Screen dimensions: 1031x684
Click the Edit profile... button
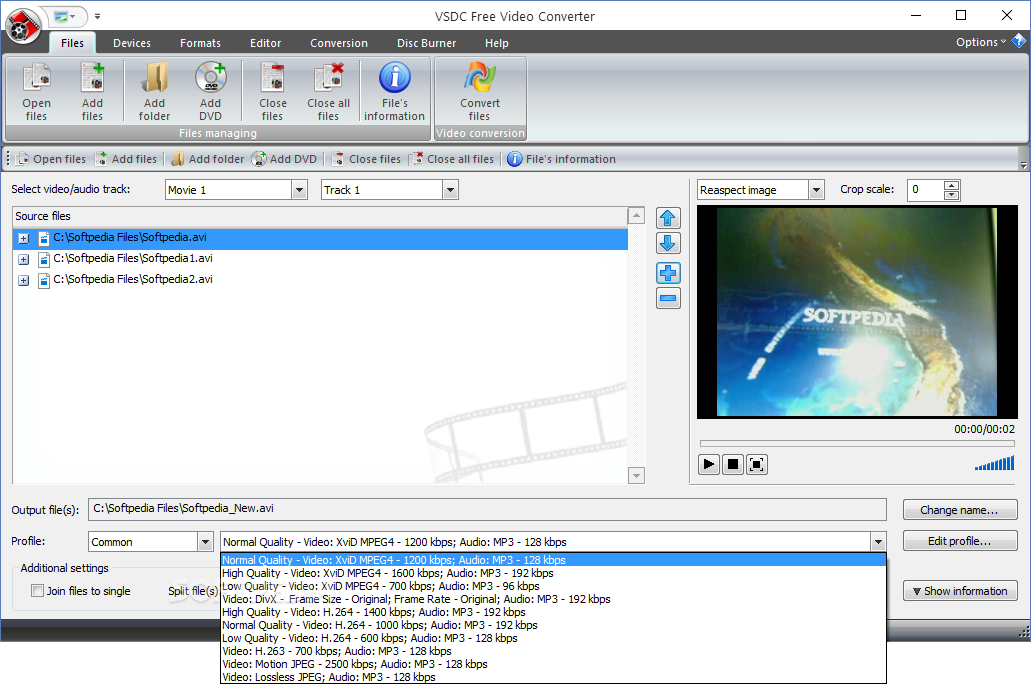[959, 541]
